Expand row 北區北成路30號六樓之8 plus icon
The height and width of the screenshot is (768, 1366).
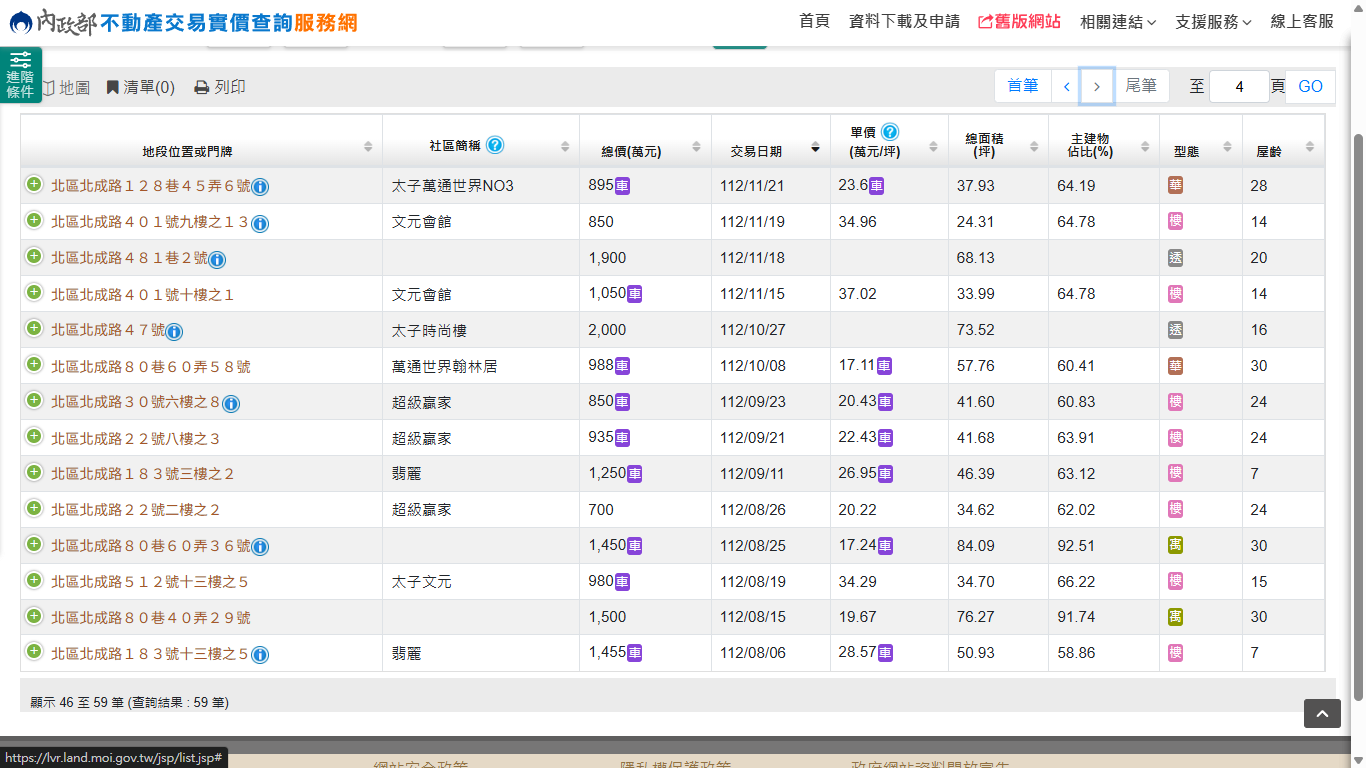pos(34,400)
